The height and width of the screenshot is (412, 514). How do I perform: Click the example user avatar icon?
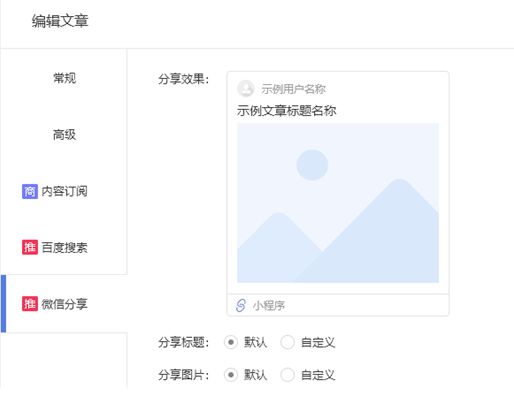(246, 88)
